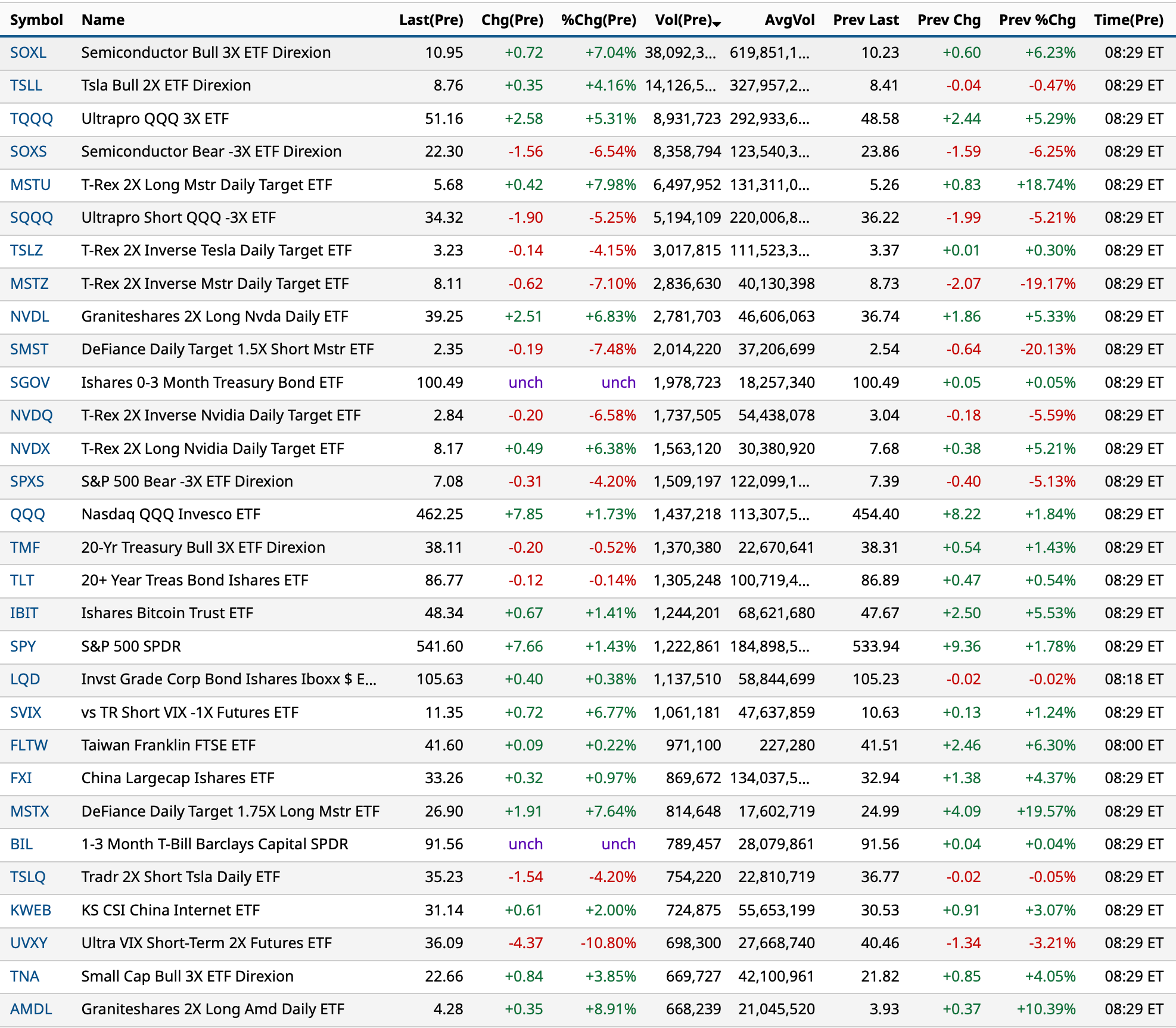The width and height of the screenshot is (1176, 1028).
Task: Open the QQQ ticker link
Action: tap(27, 515)
